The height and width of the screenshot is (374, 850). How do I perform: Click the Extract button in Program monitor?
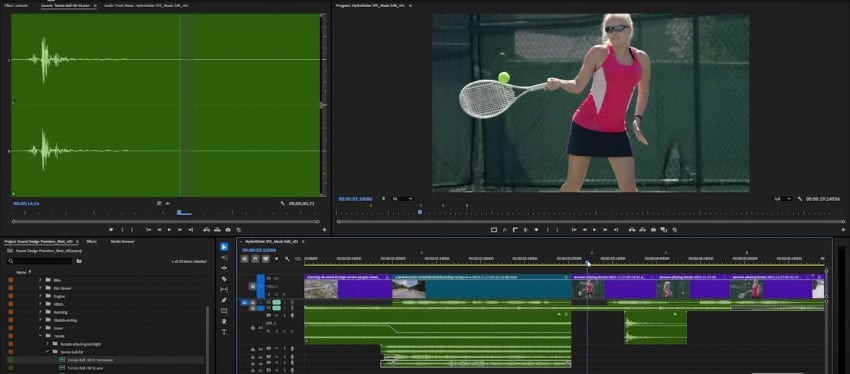(642, 230)
